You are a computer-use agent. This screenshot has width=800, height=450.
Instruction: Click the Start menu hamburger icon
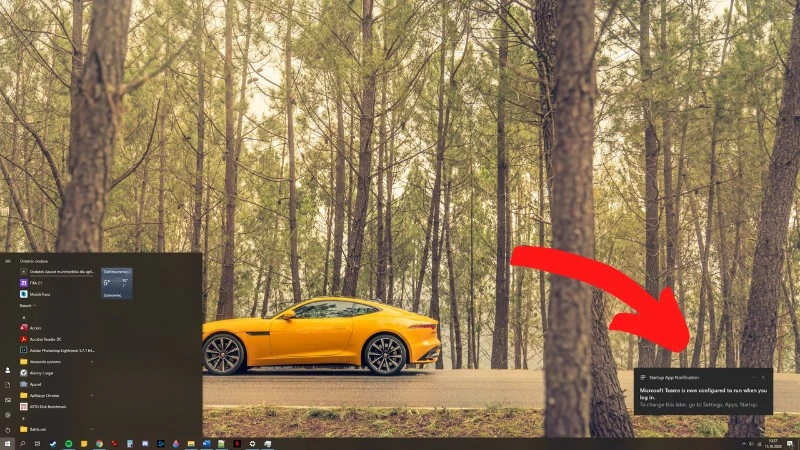(8, 261)
